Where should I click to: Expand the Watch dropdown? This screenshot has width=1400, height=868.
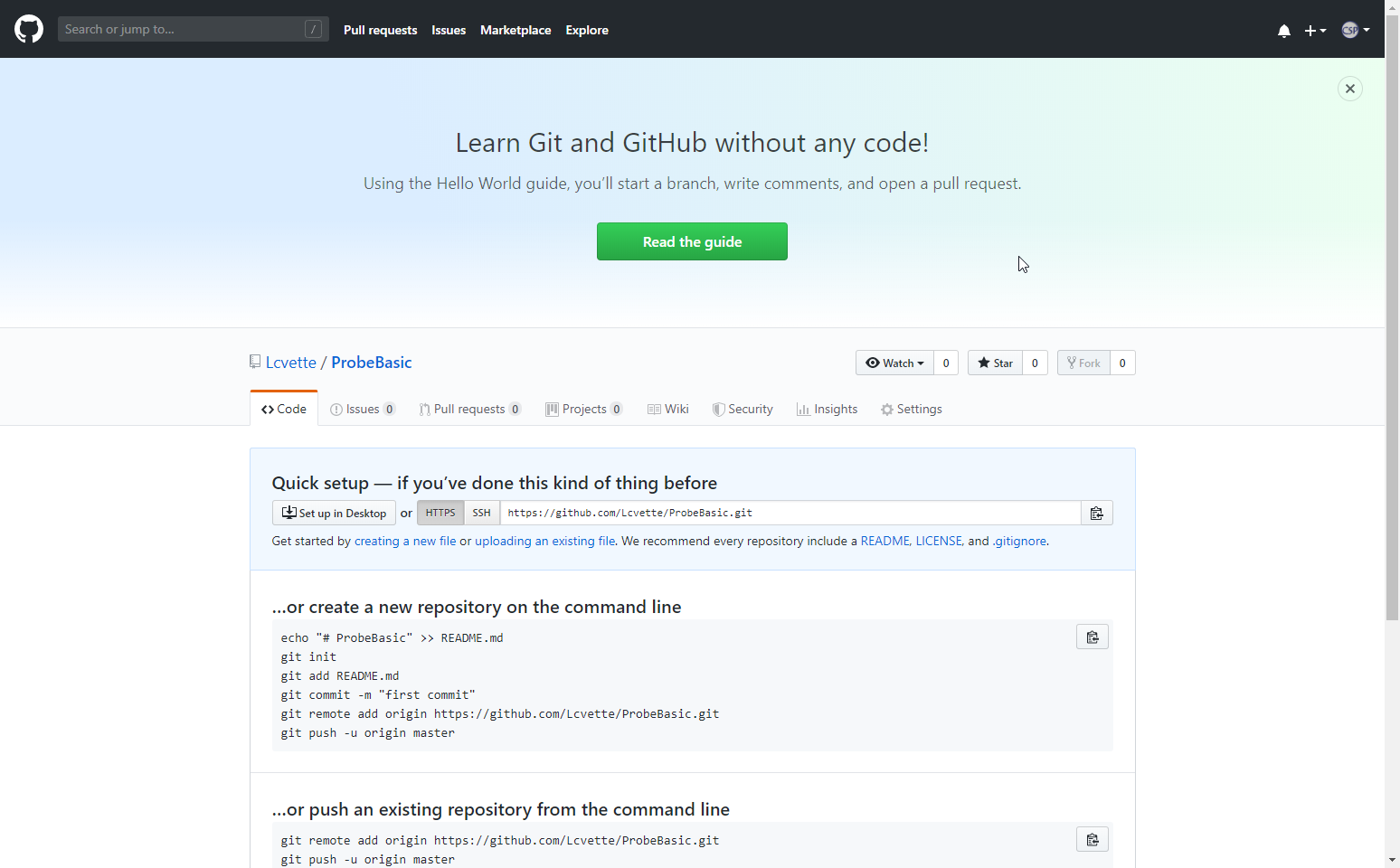894,363
